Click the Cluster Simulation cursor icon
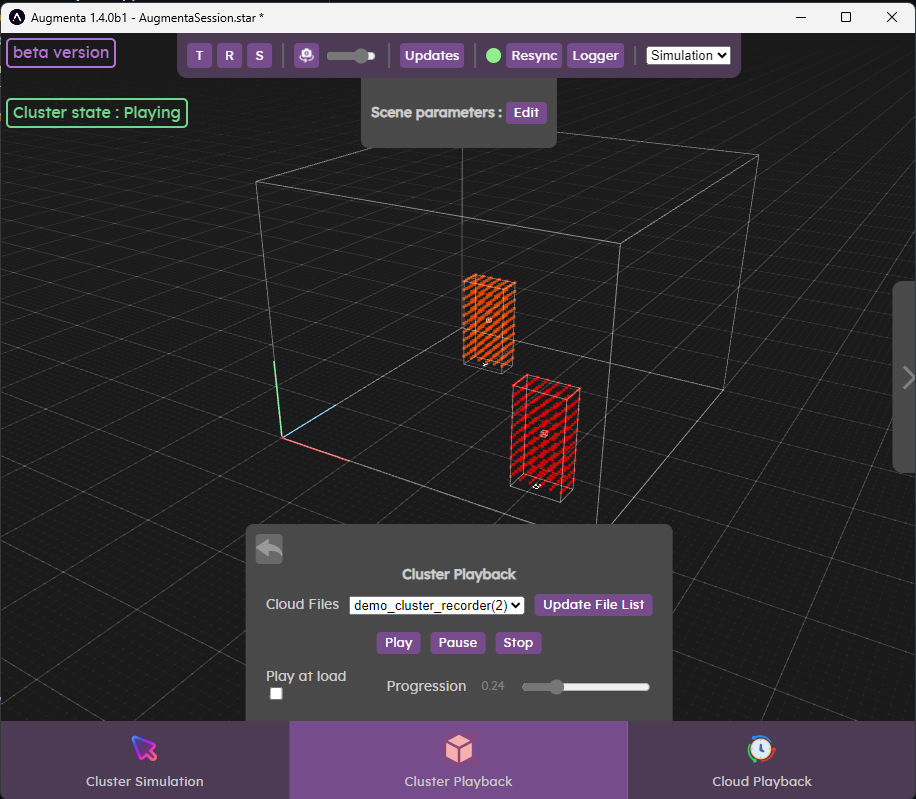Viewport: 916px width, 799px height. [x=144, y=749]
